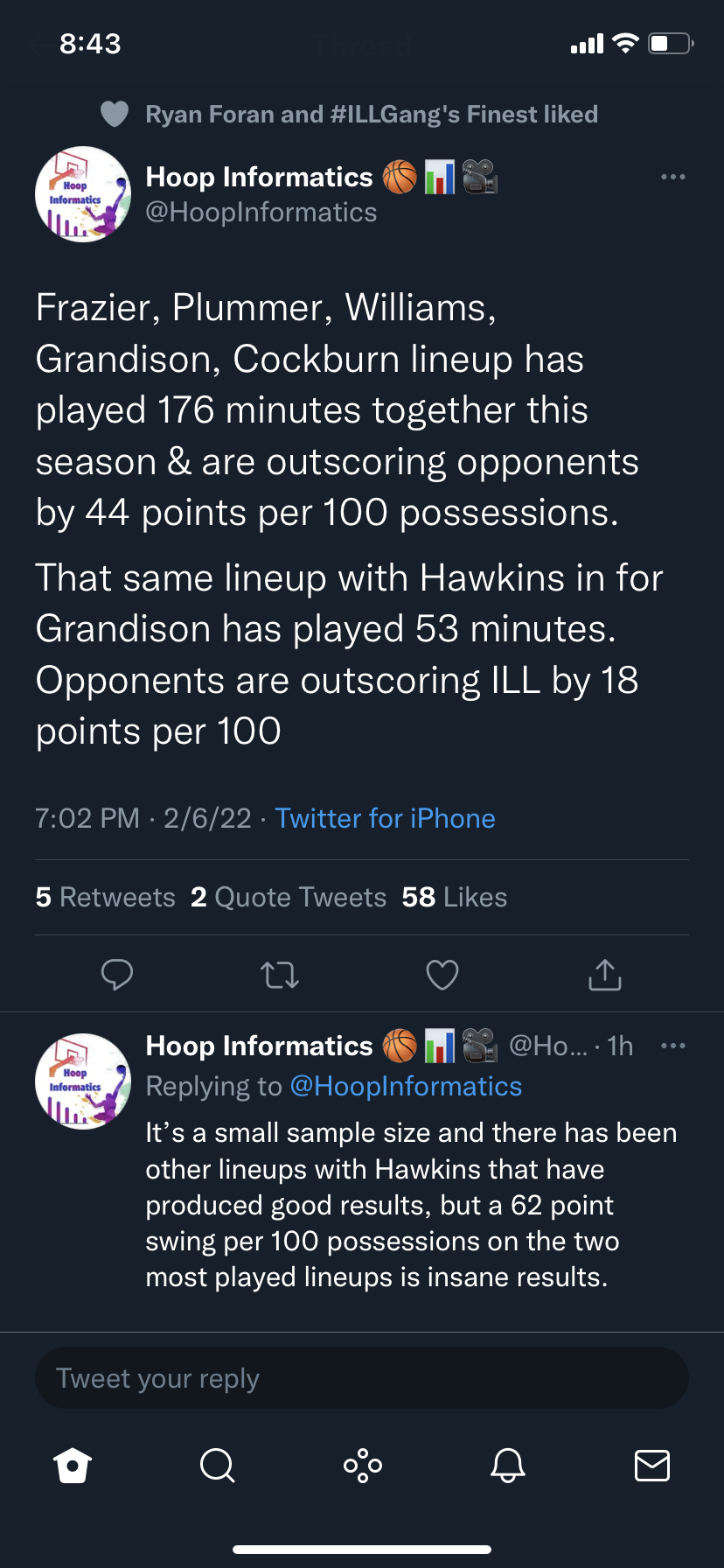Open the reply tweet's three-dot menu
This screenshot has width=724, height=1568.
pyautogui.click(x=672, y=1046)
